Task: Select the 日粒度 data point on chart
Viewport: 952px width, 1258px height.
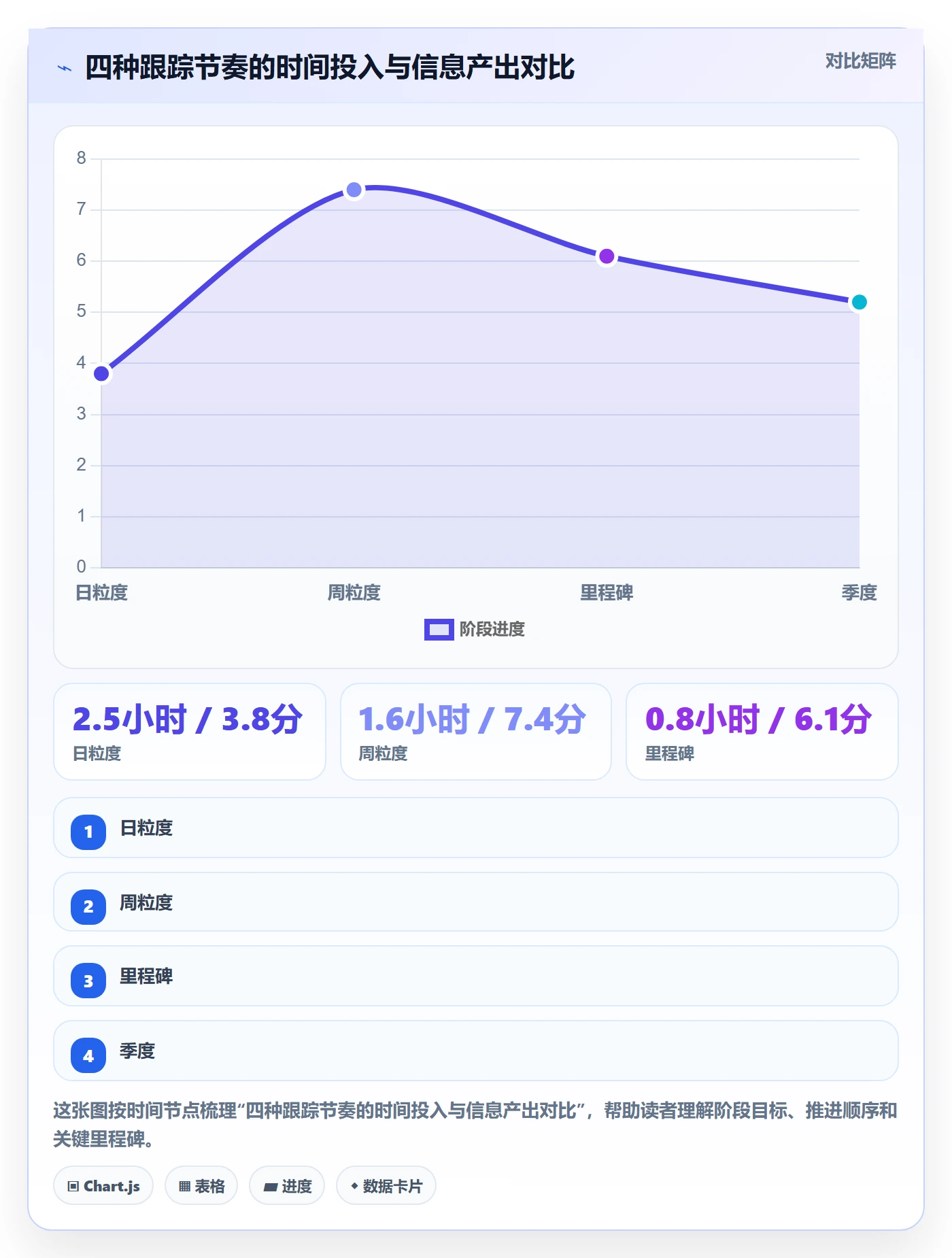Action: click(101, 373)
